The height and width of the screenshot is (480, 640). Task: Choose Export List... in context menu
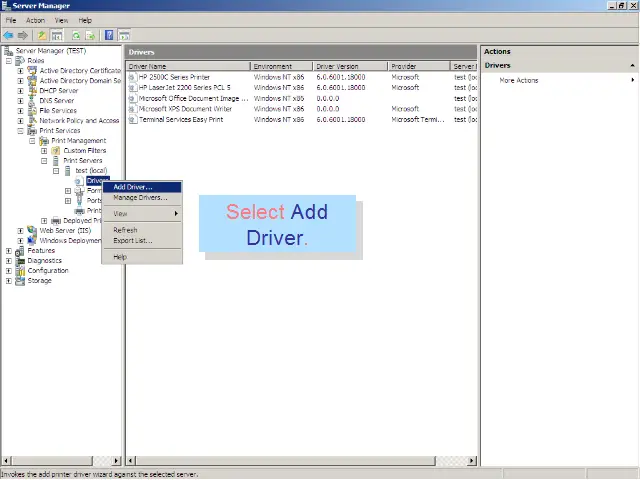tap(142, 241)
